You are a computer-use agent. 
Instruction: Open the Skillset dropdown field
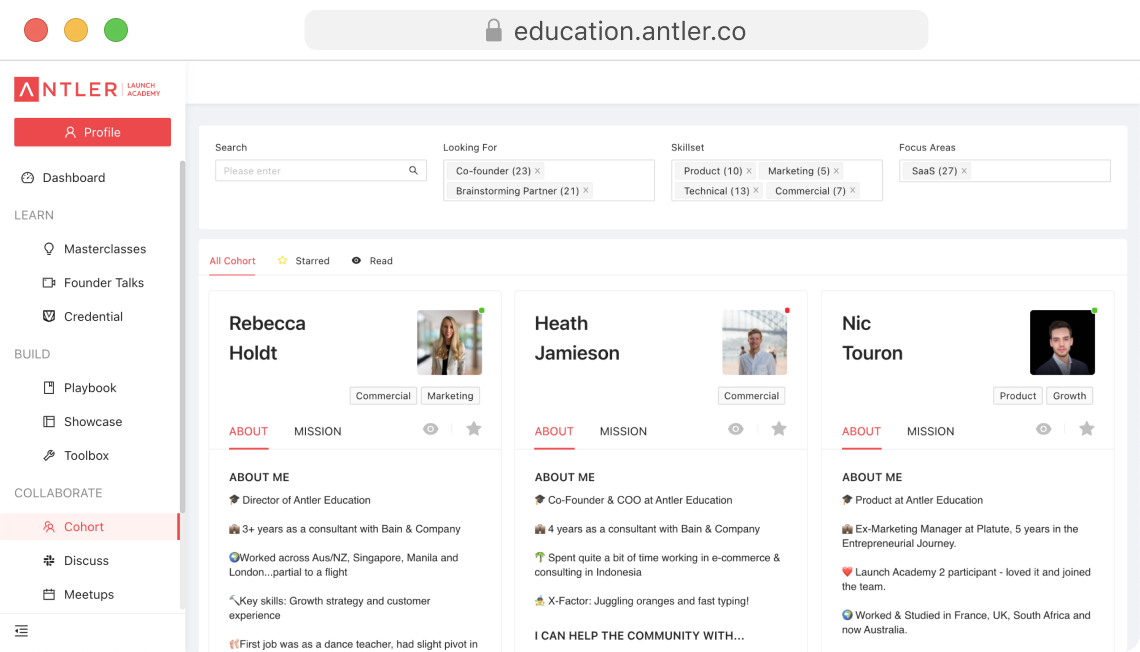[x=776, y=180]
